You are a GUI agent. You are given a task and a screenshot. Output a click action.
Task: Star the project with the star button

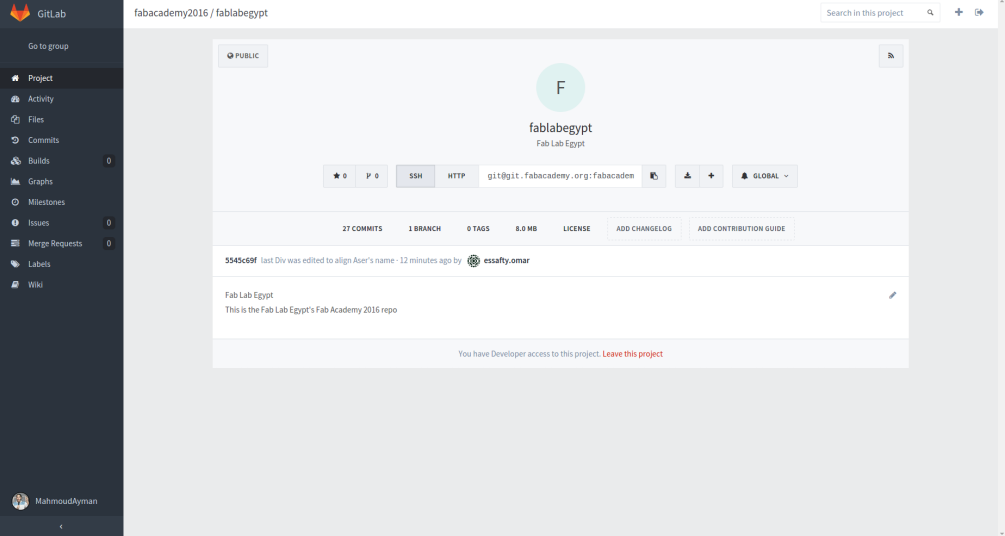point(340,176)
